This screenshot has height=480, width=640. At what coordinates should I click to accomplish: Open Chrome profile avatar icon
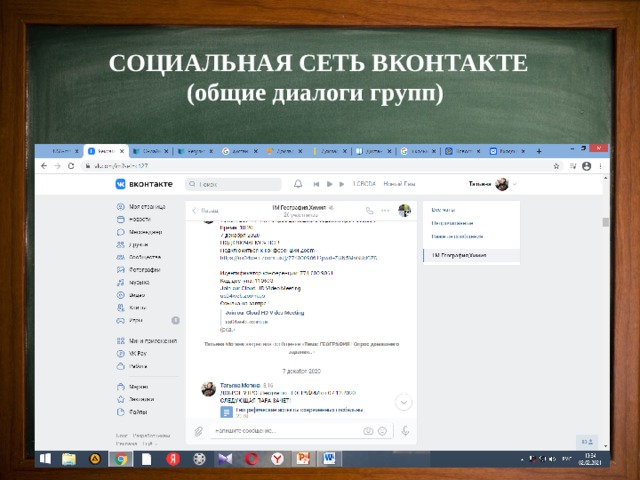[587, 166]
